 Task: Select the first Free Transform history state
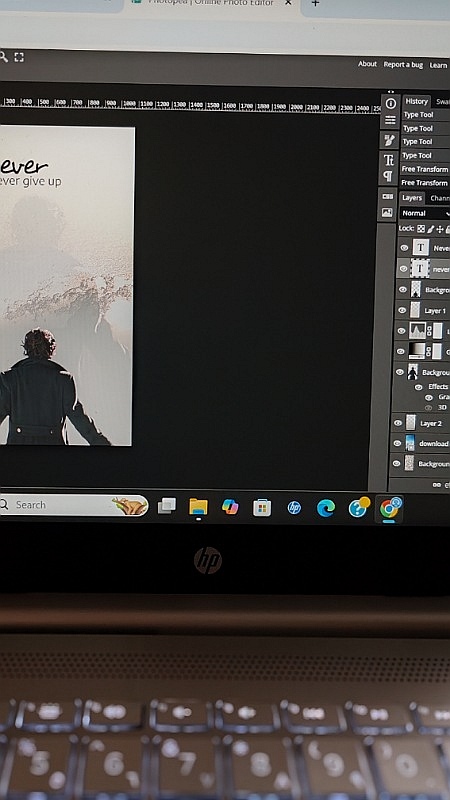coord(424,169)
